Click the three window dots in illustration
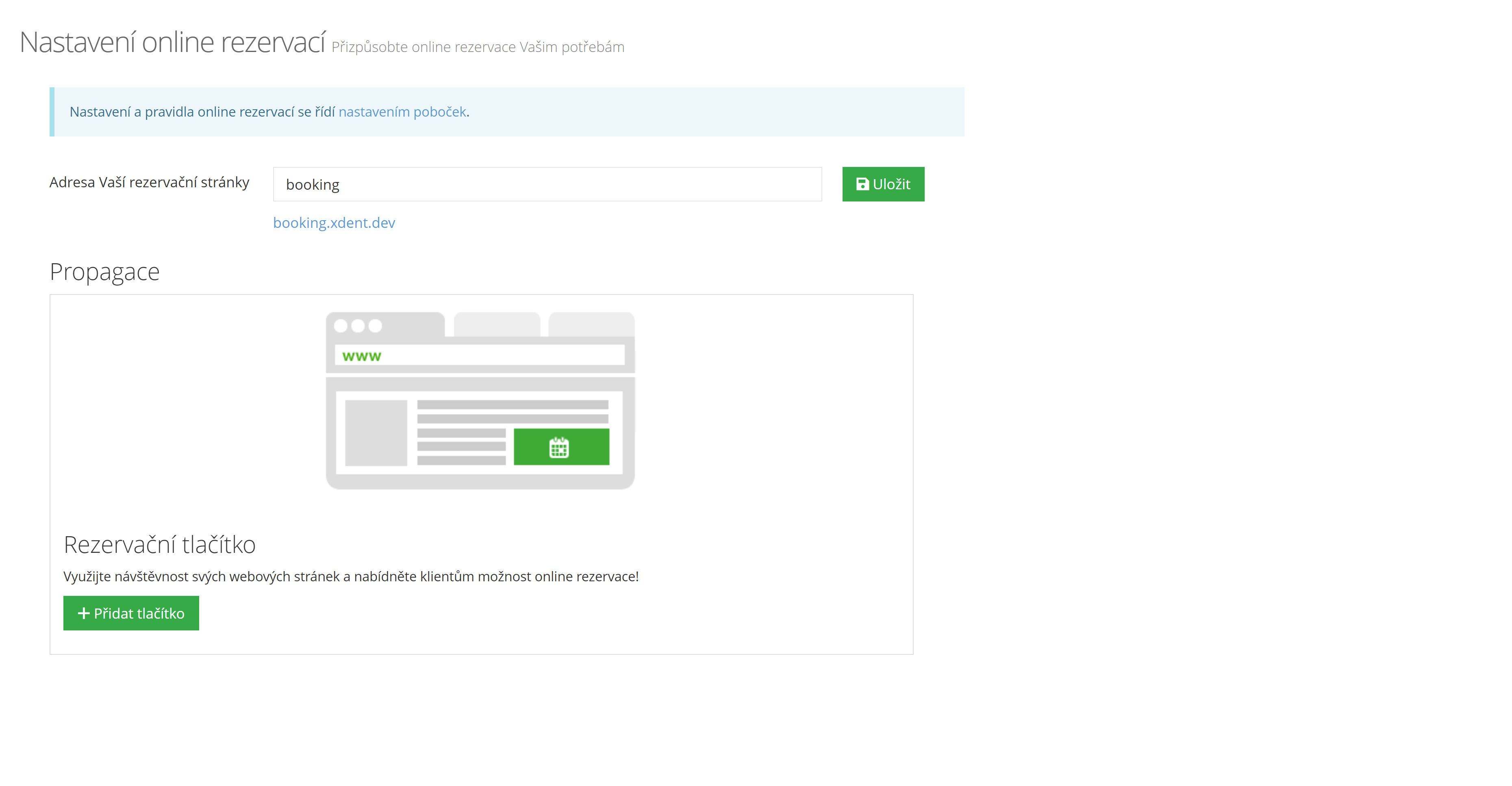This screenshot has width=1512, height=786. 357,325
